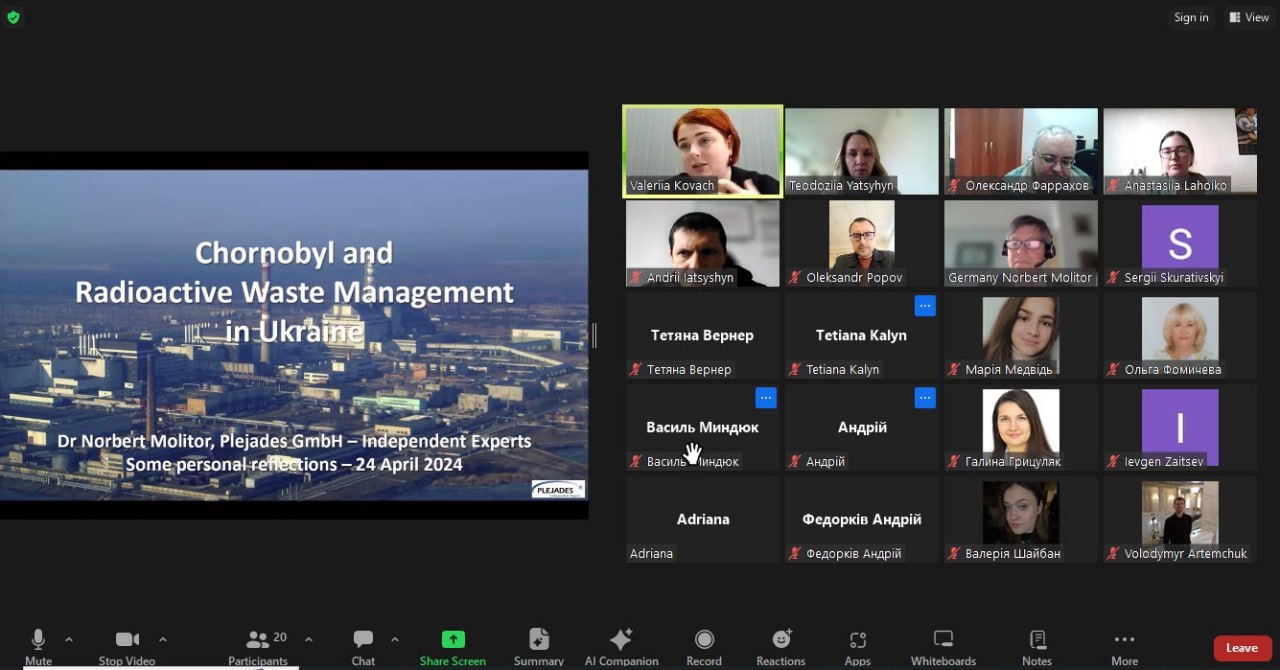The height and width of the screenshot is (670, 1280).
Task: Open the Notes icon in toolbar
Action: (x=1037, y=640)
